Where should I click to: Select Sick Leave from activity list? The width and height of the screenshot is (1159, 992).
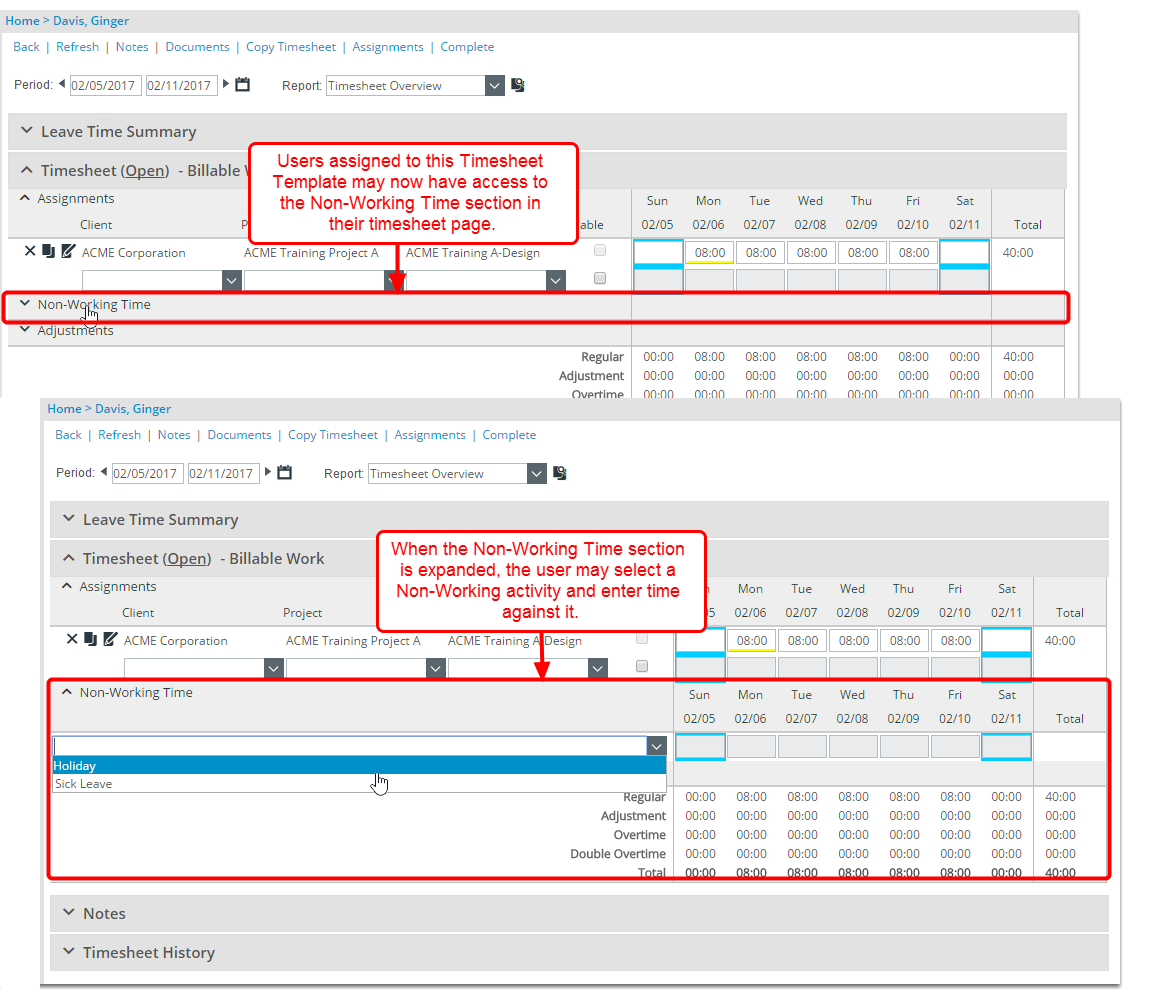(359, 784)
